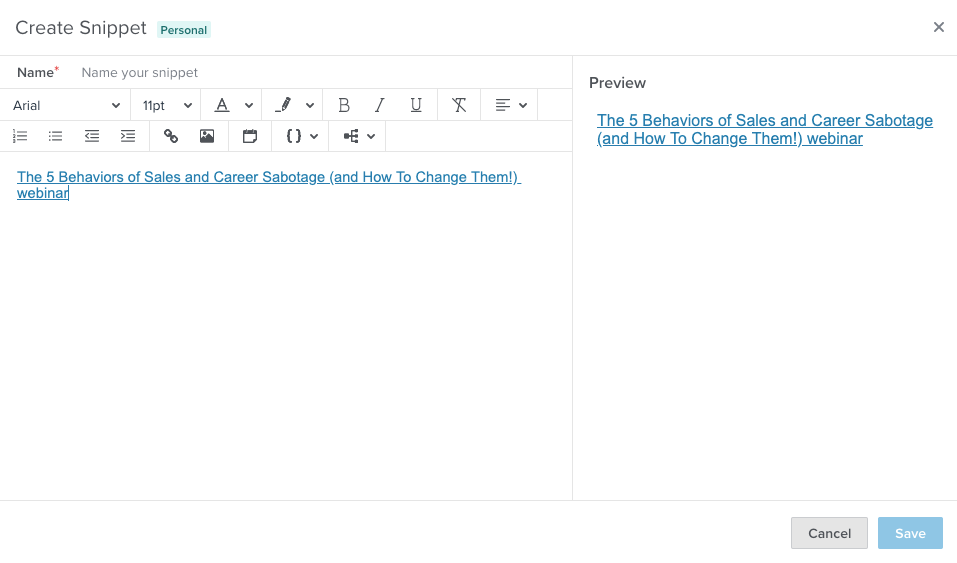Insert a bulleted list
The image size is (957, 563).
pos(56,136)
